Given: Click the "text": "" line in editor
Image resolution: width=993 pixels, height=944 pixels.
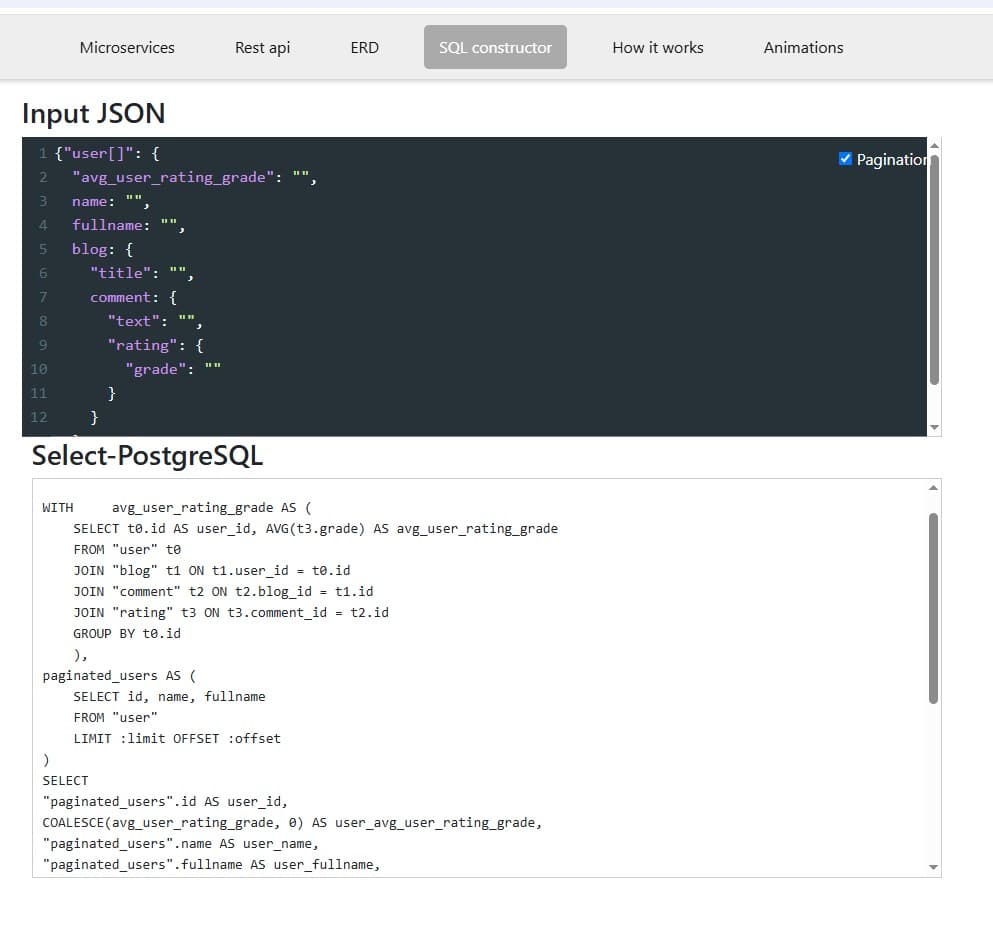Looking at the screenshot, I should [155, 322].
